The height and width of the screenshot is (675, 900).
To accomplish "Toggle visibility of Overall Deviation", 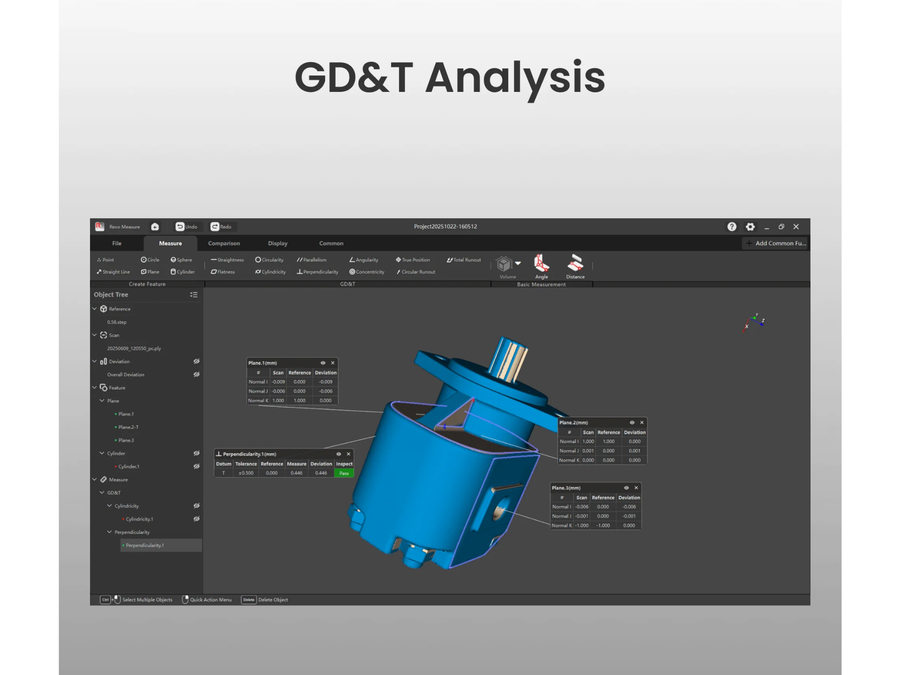I will [196, 375].
